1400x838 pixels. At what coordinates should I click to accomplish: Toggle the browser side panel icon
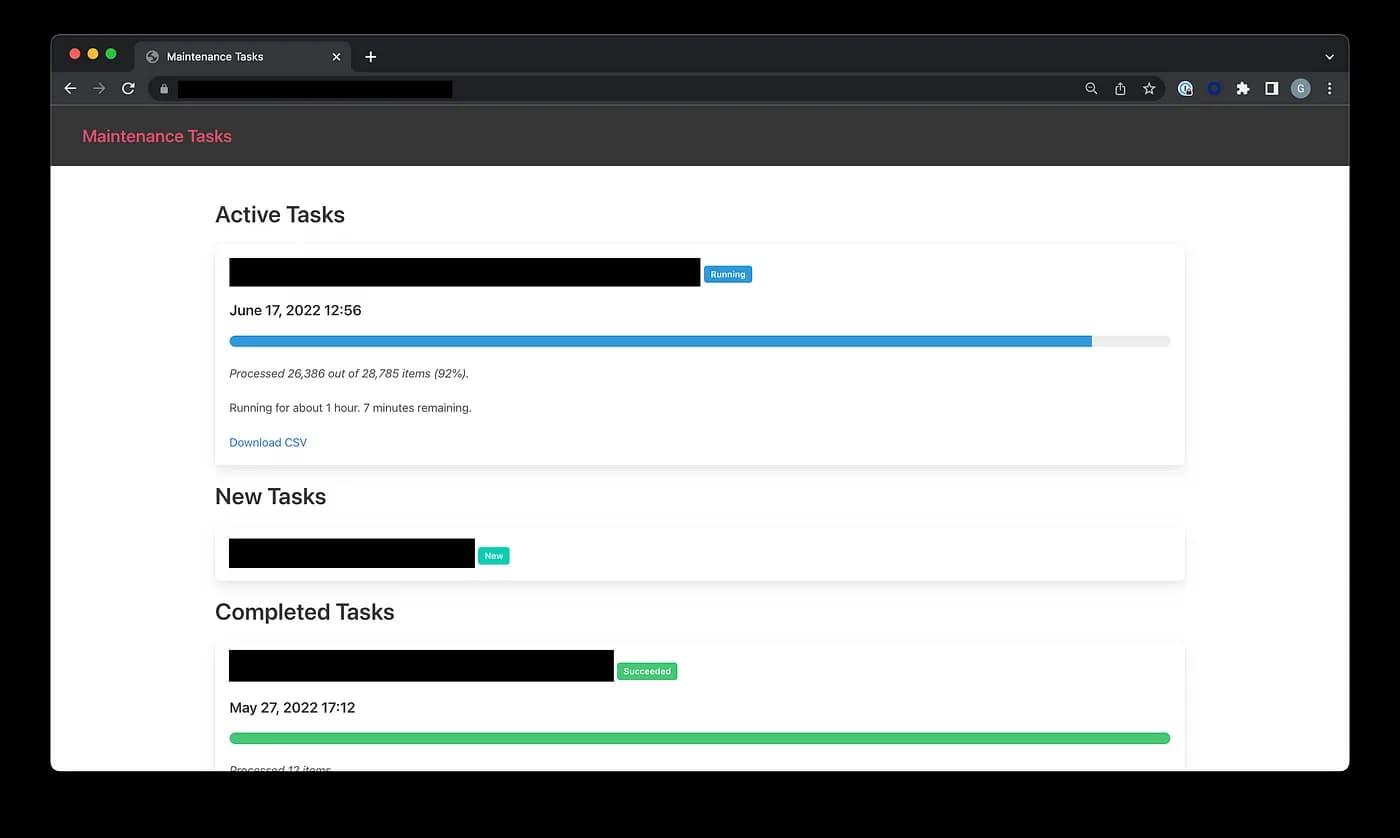(x=1271, y=88)
